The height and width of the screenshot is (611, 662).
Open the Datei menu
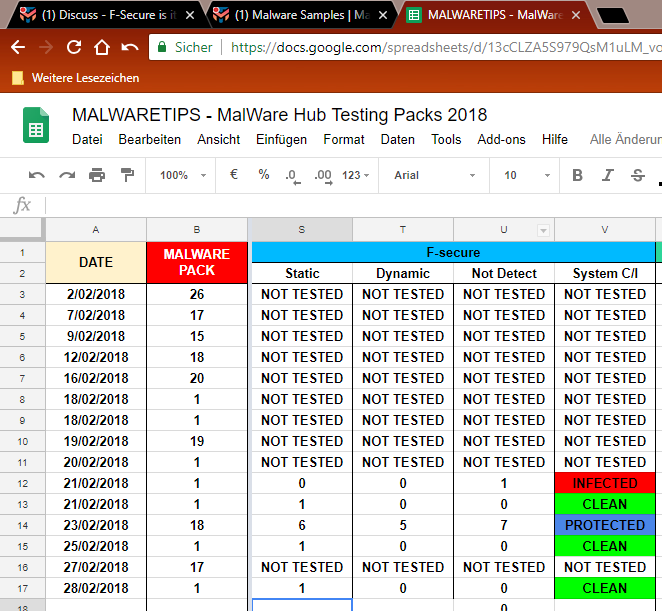click(x=87, y=140)
